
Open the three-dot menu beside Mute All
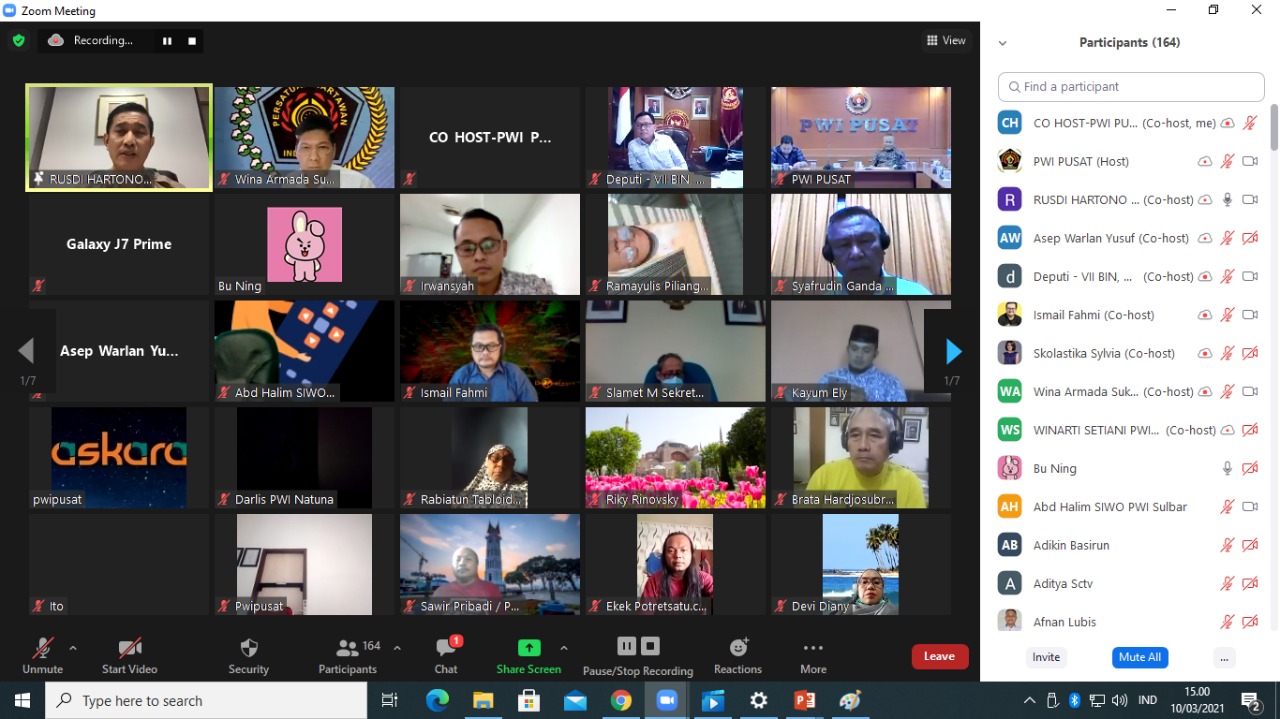1224,657
